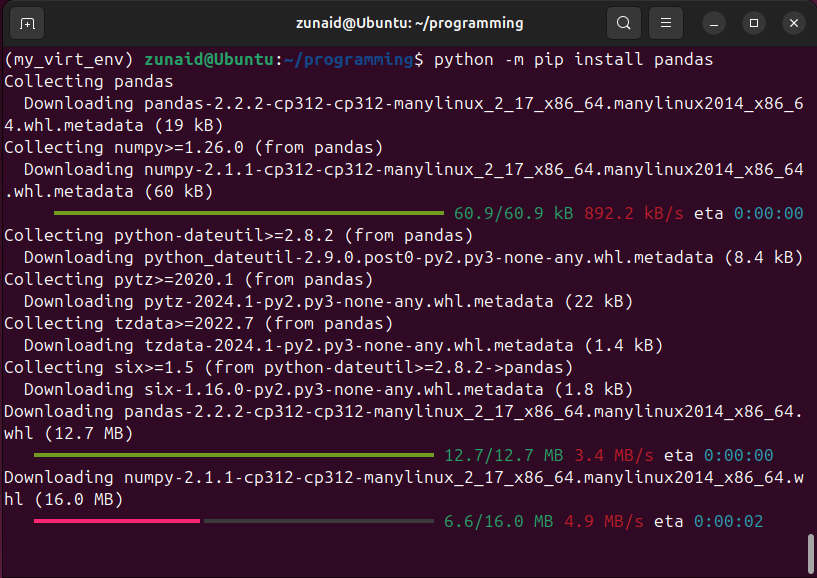Open the terminal options menu
Screen dimensions: 817x578
[665, 22]
